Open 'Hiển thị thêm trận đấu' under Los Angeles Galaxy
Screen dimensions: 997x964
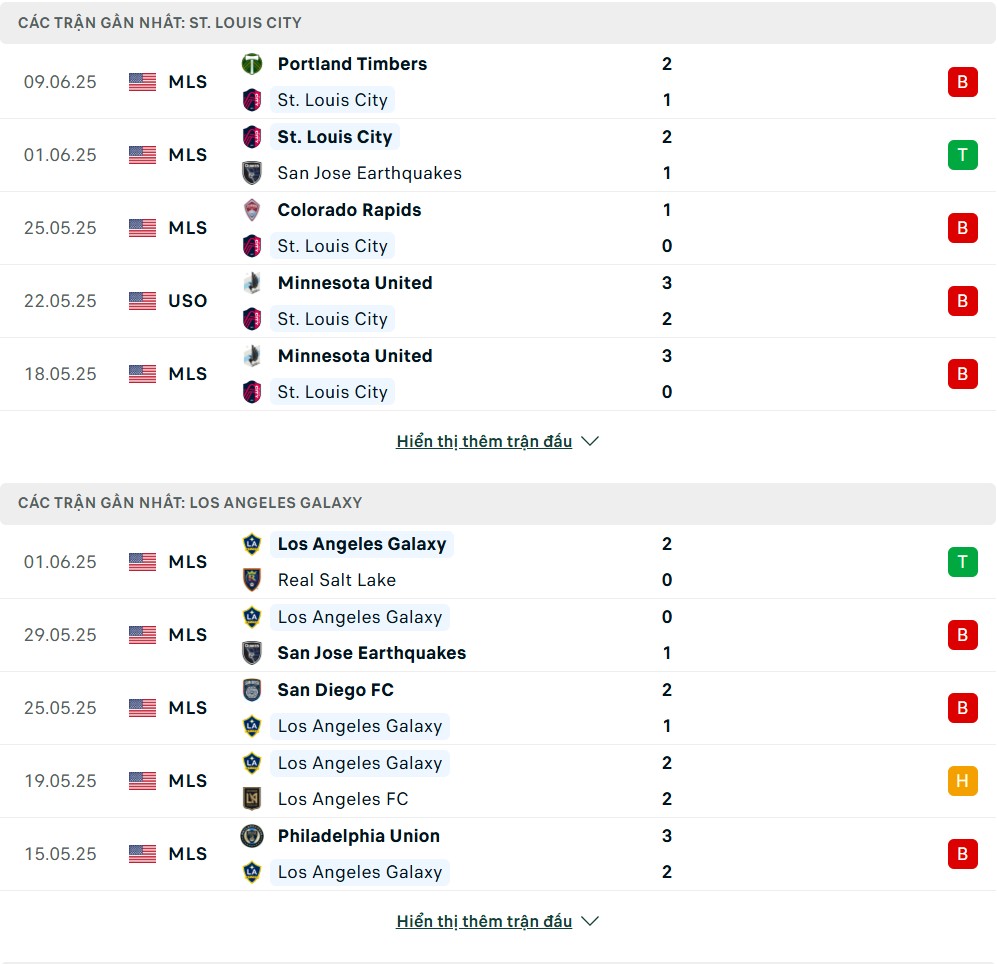click(x=484, y=921)
